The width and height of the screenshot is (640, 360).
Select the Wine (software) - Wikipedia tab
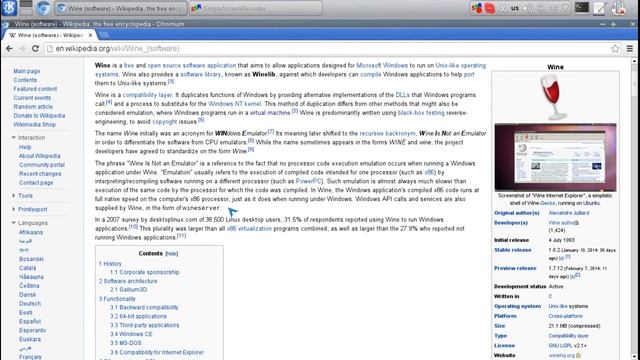(50, 36)
